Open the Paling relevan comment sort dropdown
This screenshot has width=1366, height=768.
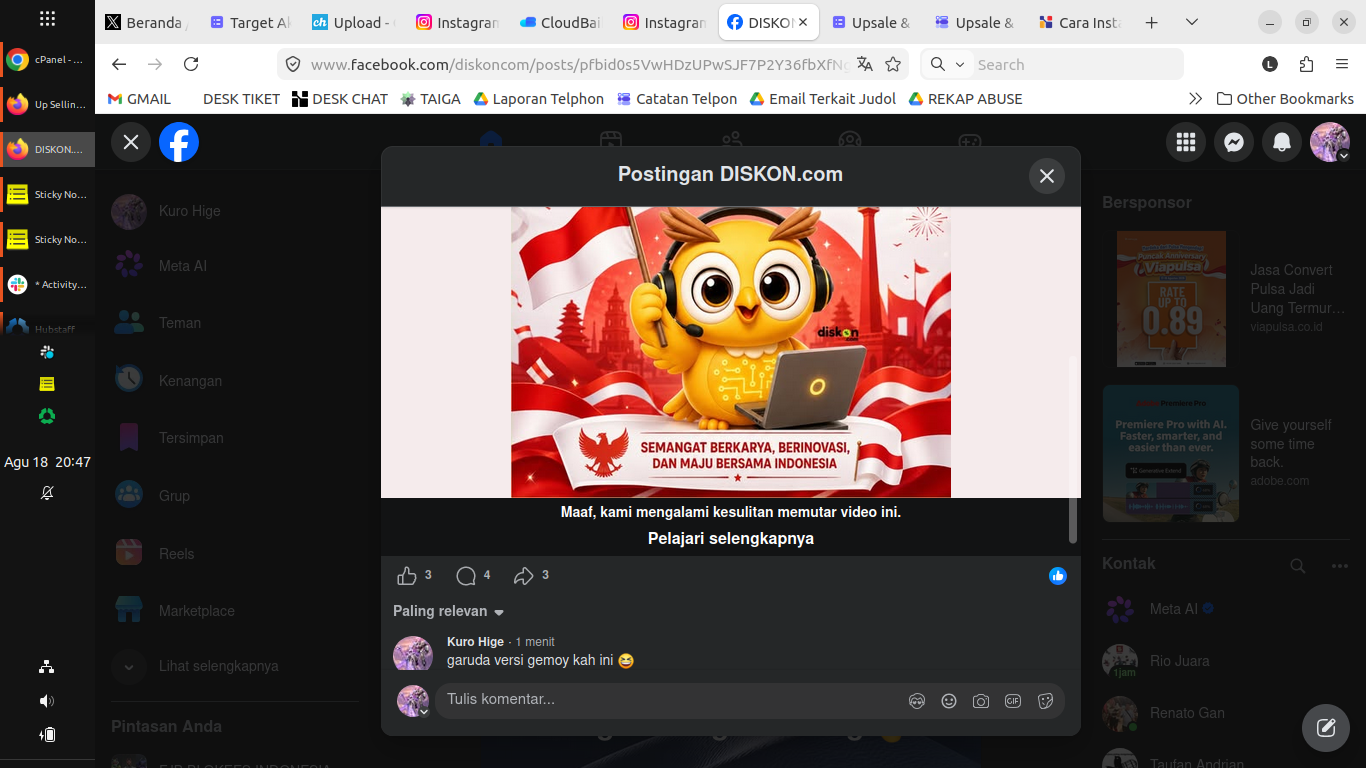[x=449, y=611]
